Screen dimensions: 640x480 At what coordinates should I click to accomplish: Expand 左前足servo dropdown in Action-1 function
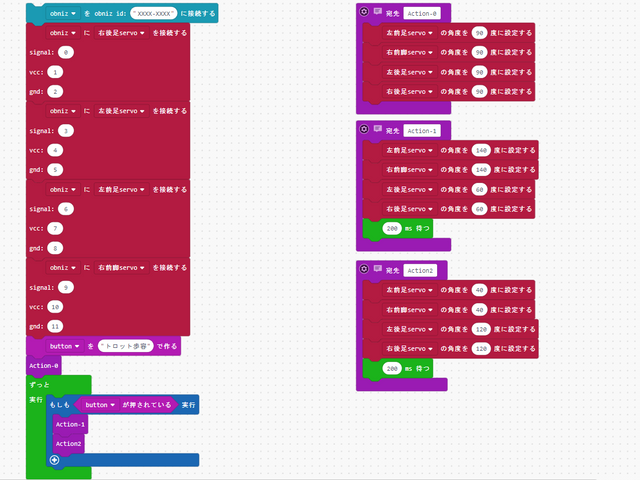[x=410, y=151]
